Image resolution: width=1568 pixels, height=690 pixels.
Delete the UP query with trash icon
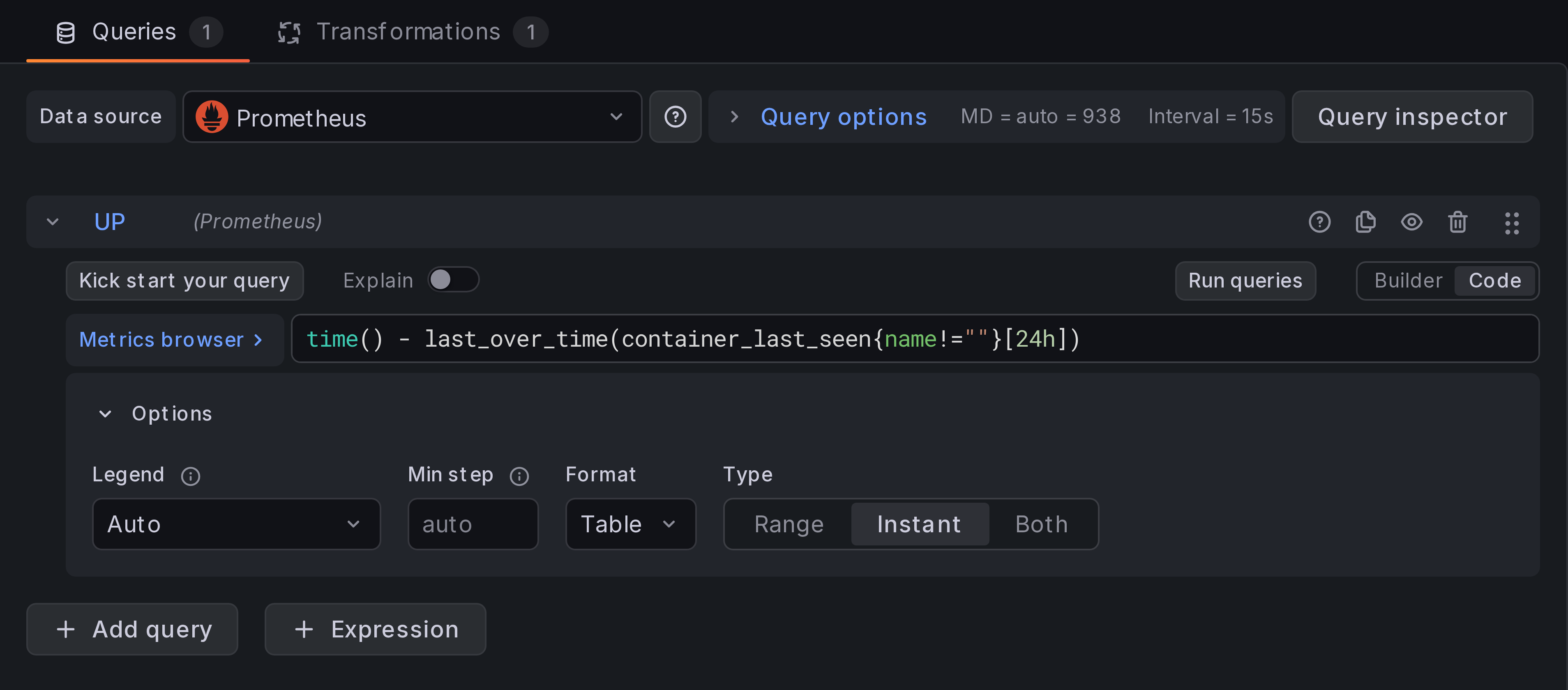1458,221
